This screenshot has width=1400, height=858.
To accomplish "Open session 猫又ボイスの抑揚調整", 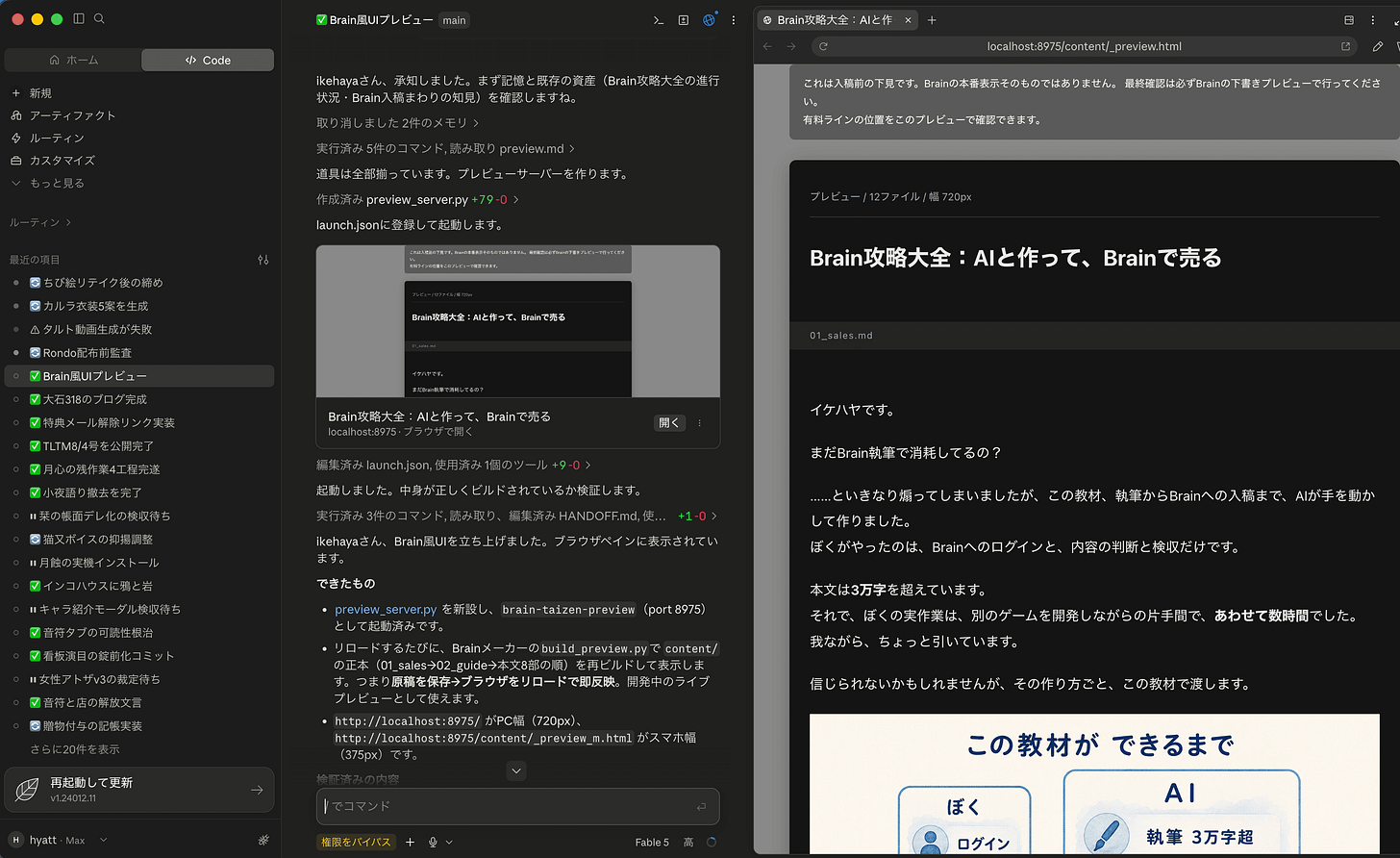I will click(140, 540).
